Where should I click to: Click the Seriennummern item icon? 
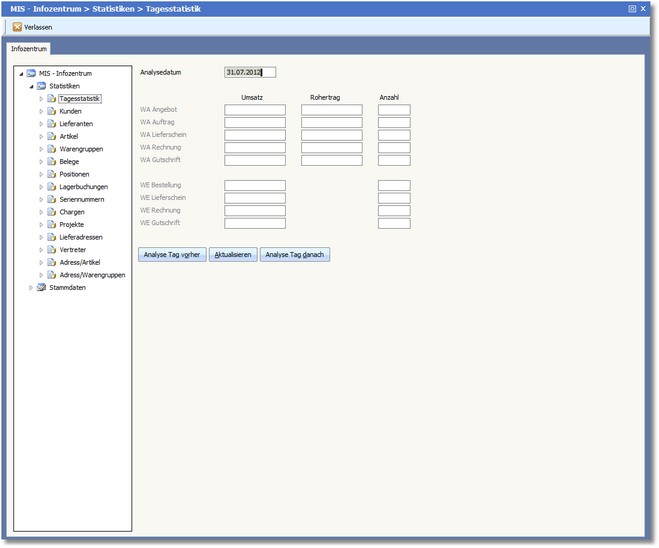(x=51, y=199)
